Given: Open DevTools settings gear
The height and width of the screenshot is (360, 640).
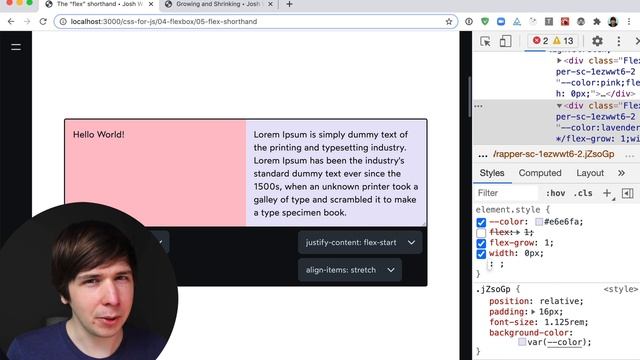Looking at the screenshot, I should coord(597,41).
